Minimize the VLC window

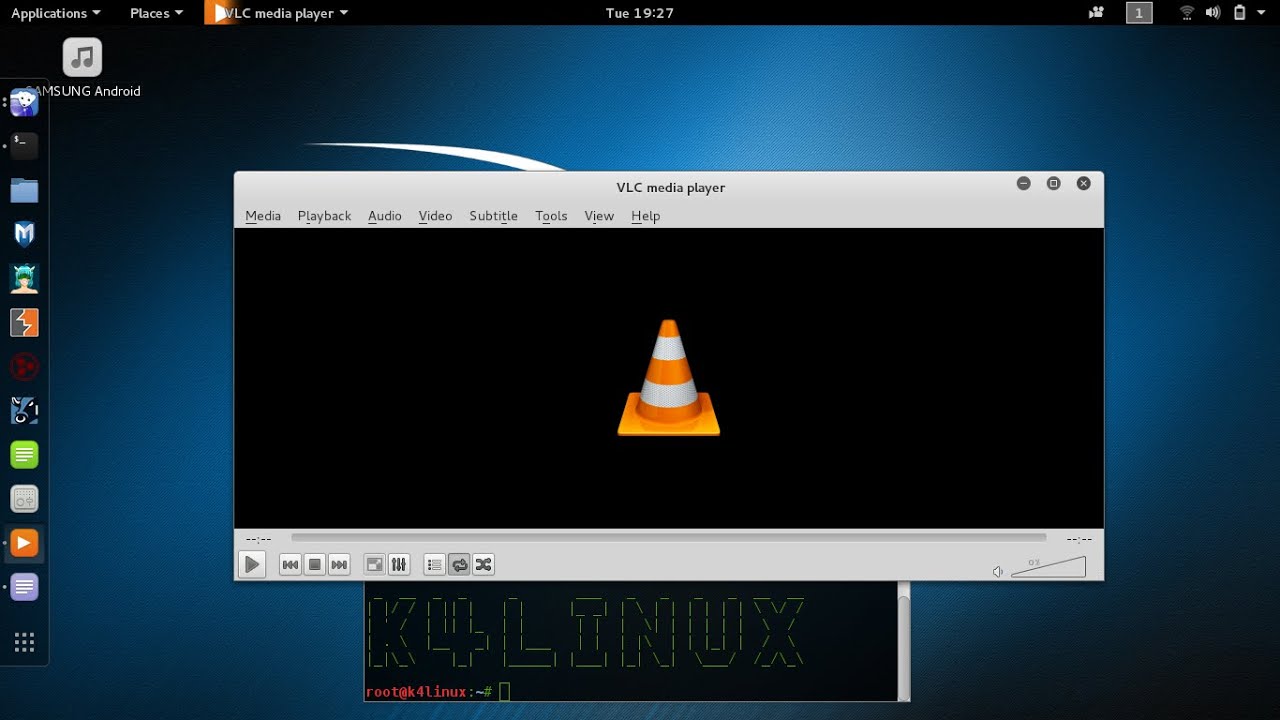pyautogui.click(x=1023, y=184)
